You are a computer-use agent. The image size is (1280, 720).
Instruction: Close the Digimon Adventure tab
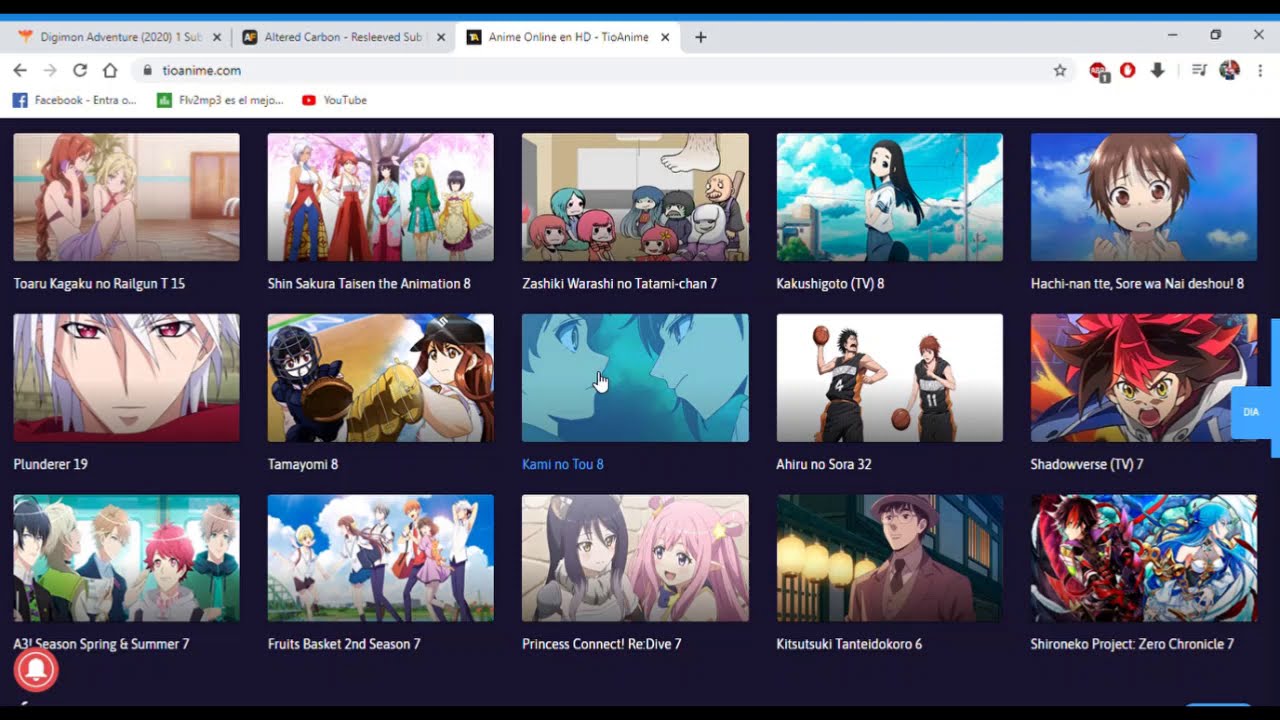217,37
